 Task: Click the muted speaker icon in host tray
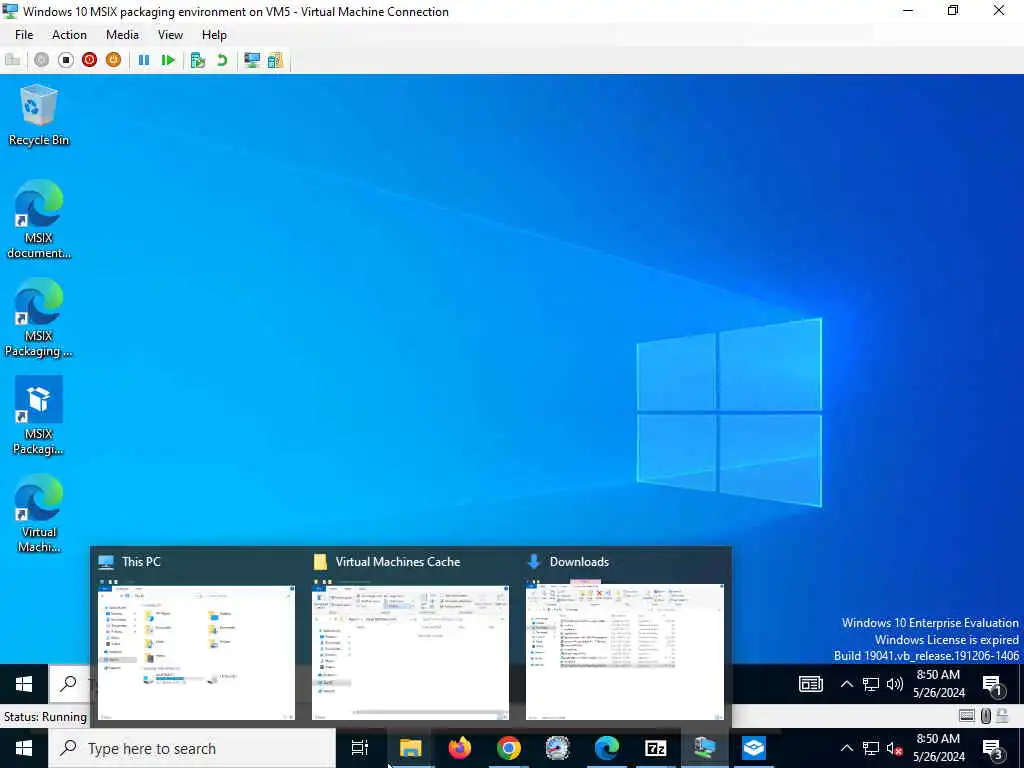tap(895, 748)
